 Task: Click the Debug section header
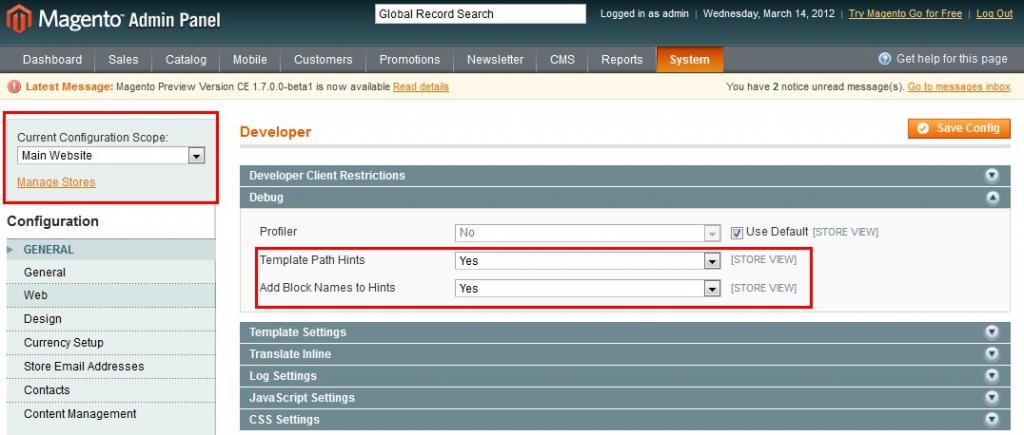(x=625, y=197)
